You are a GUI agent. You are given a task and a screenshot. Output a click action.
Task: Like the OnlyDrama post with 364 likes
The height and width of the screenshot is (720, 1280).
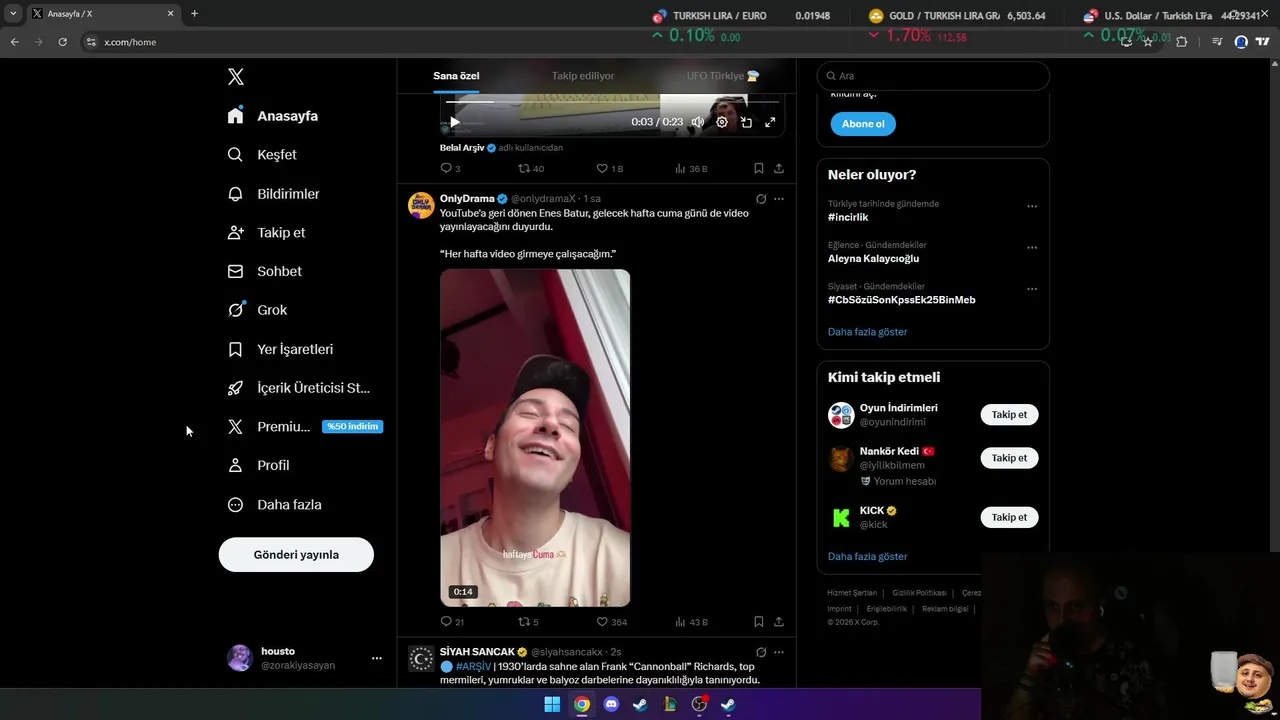612,622
